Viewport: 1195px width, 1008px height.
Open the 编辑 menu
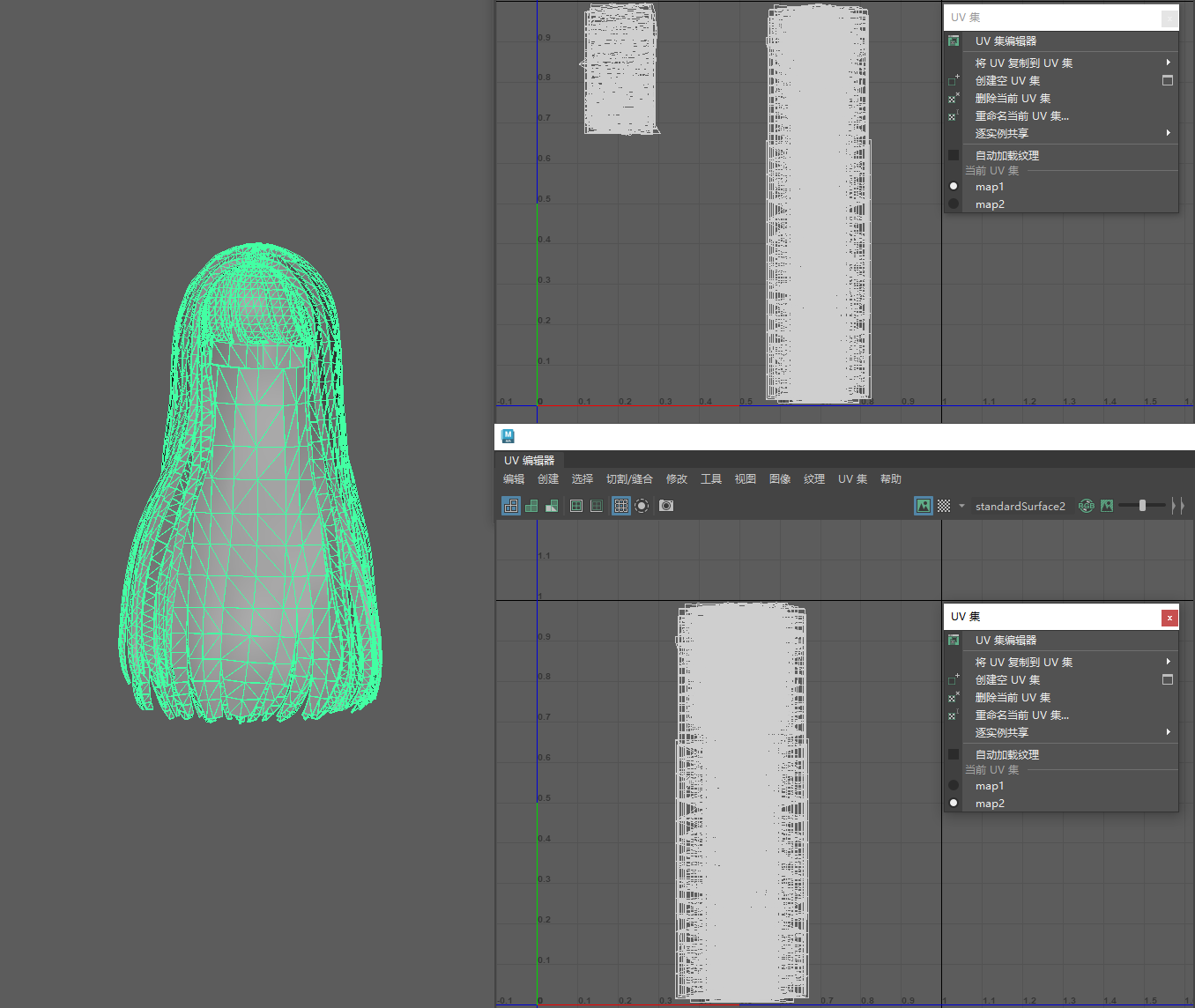click(x=514, y=479)
